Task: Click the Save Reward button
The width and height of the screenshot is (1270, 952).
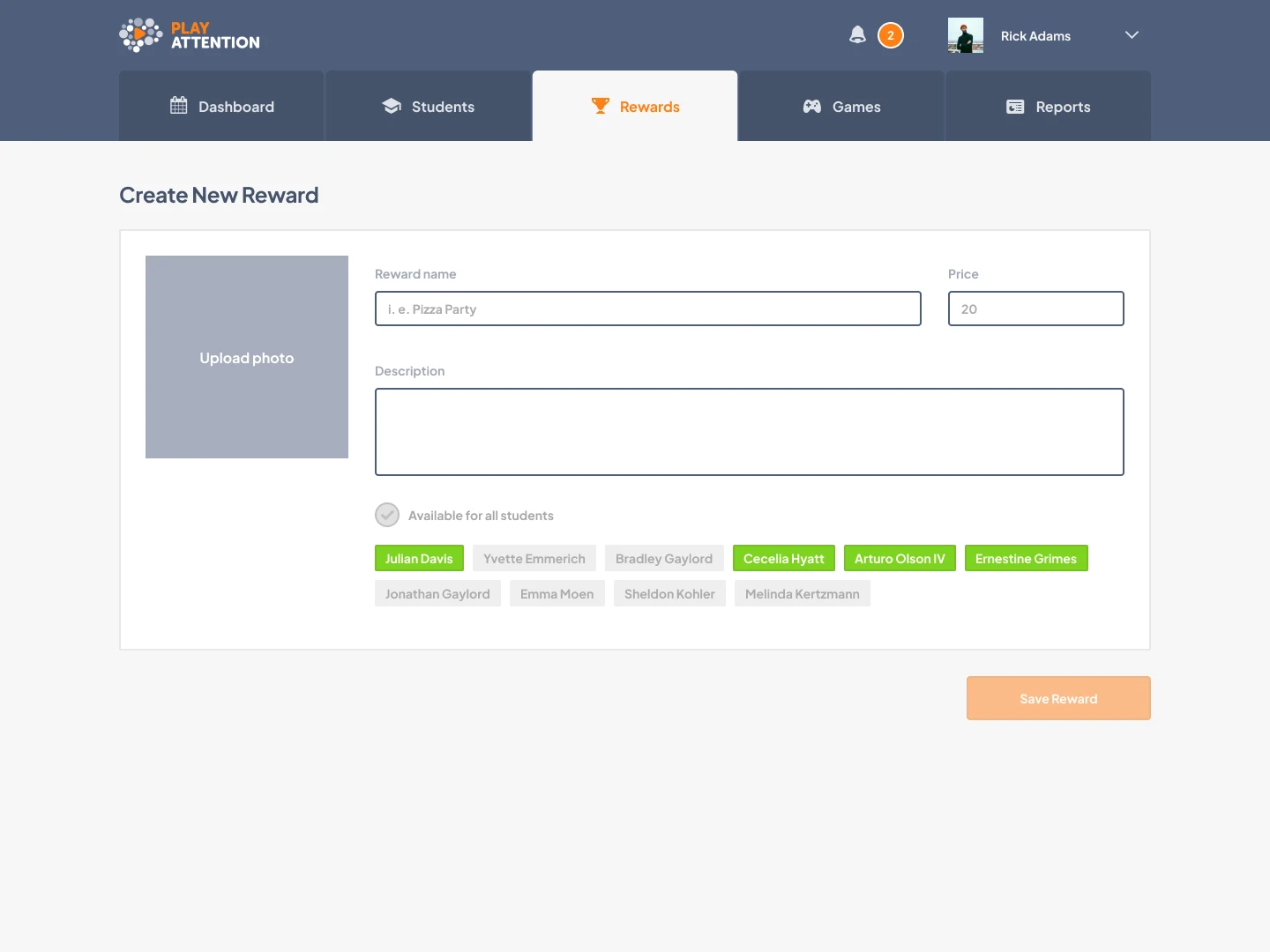Action: point(1058,698)
